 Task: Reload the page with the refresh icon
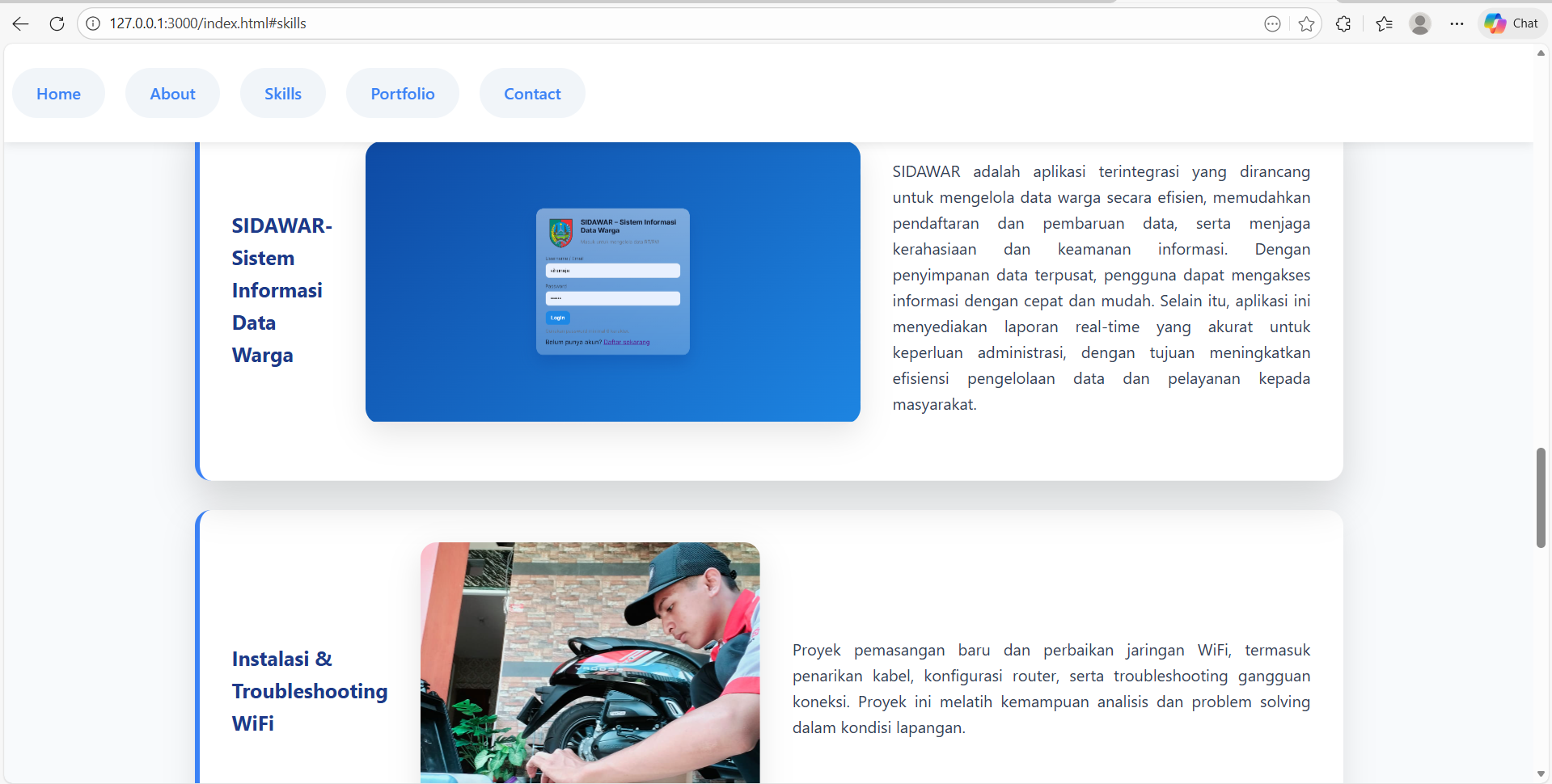coord(57,23)
